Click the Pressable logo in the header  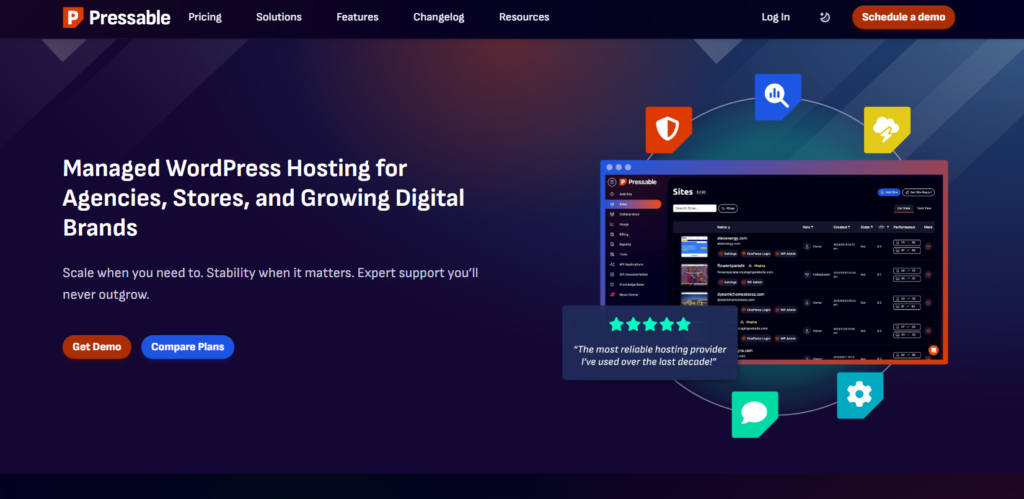tap(116, 18)
